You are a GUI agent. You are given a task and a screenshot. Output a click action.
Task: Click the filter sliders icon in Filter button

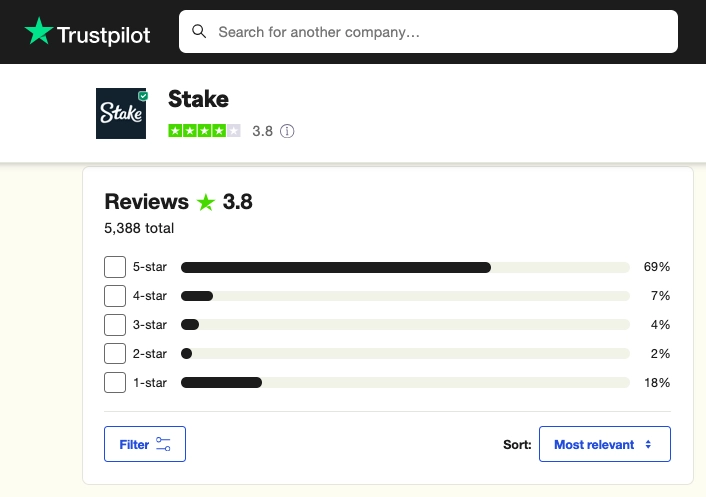tap(163, 444)
